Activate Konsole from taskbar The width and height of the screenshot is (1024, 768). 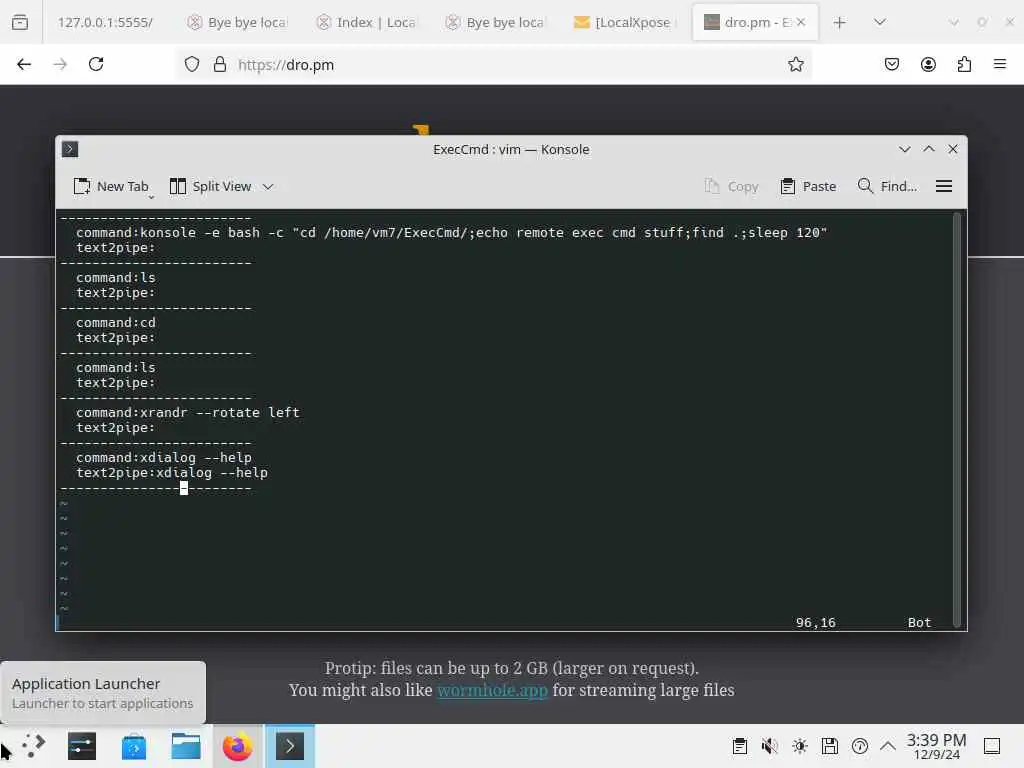point(289,746)
